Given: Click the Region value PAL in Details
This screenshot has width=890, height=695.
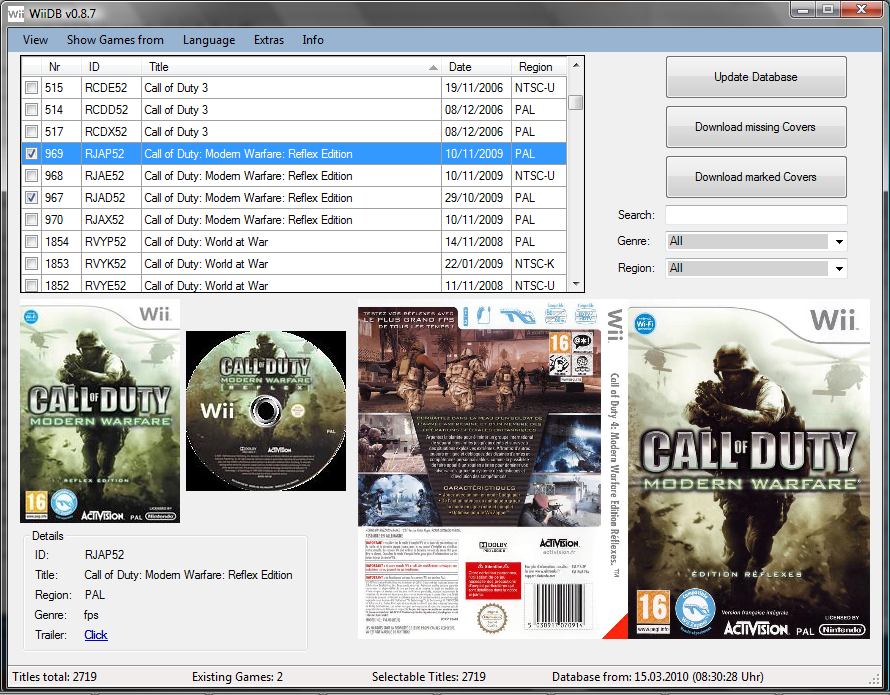Looking at the screenshot, I should point(95,595).
